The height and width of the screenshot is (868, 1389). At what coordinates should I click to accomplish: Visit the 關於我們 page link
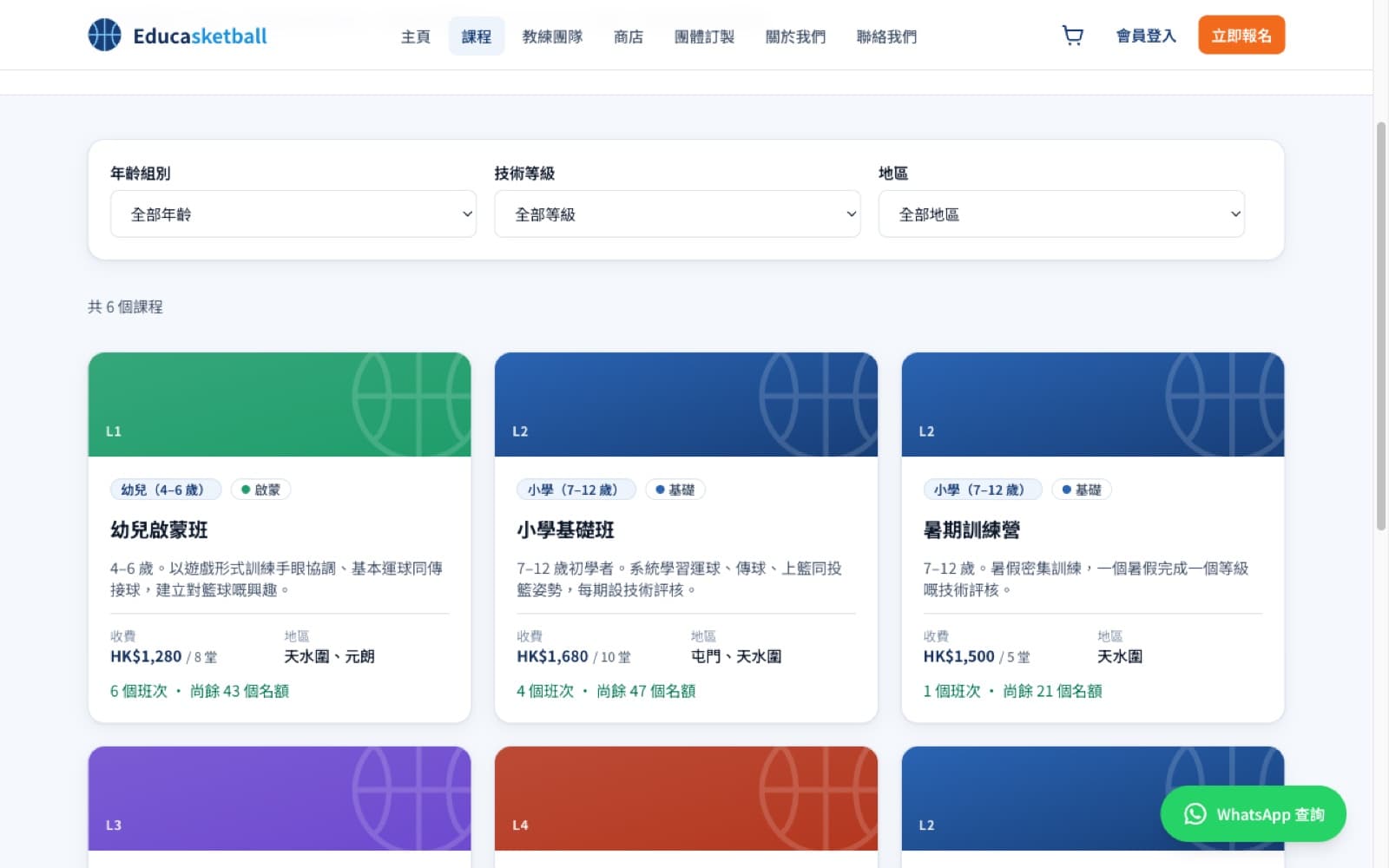(795, 36)
